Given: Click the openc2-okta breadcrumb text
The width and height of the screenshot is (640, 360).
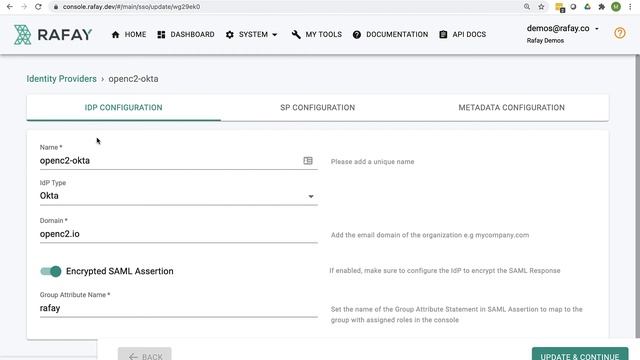Looking at the screenshot, I should [x=133, y=79].
